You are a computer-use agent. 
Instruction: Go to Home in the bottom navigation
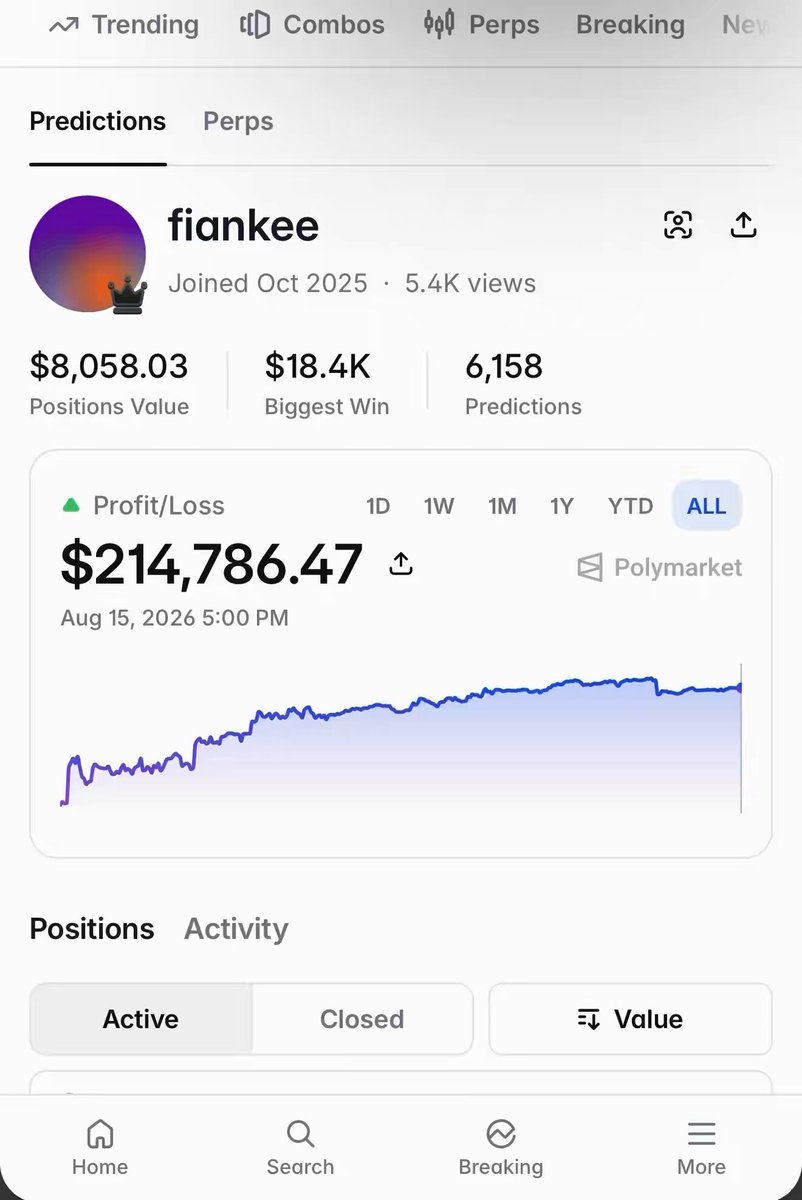coord(100,1148)
